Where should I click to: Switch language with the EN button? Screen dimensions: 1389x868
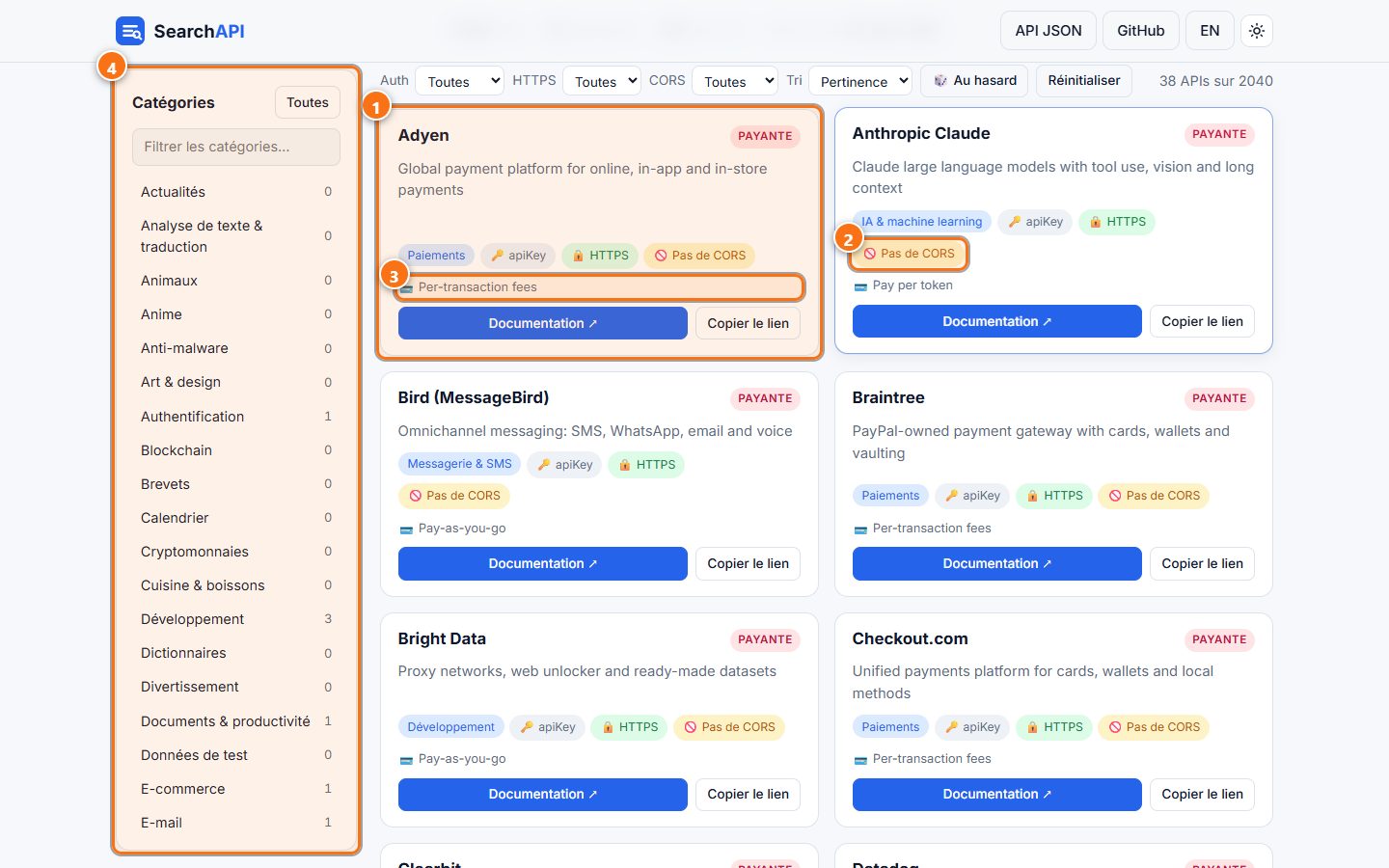pos(1210,31)
